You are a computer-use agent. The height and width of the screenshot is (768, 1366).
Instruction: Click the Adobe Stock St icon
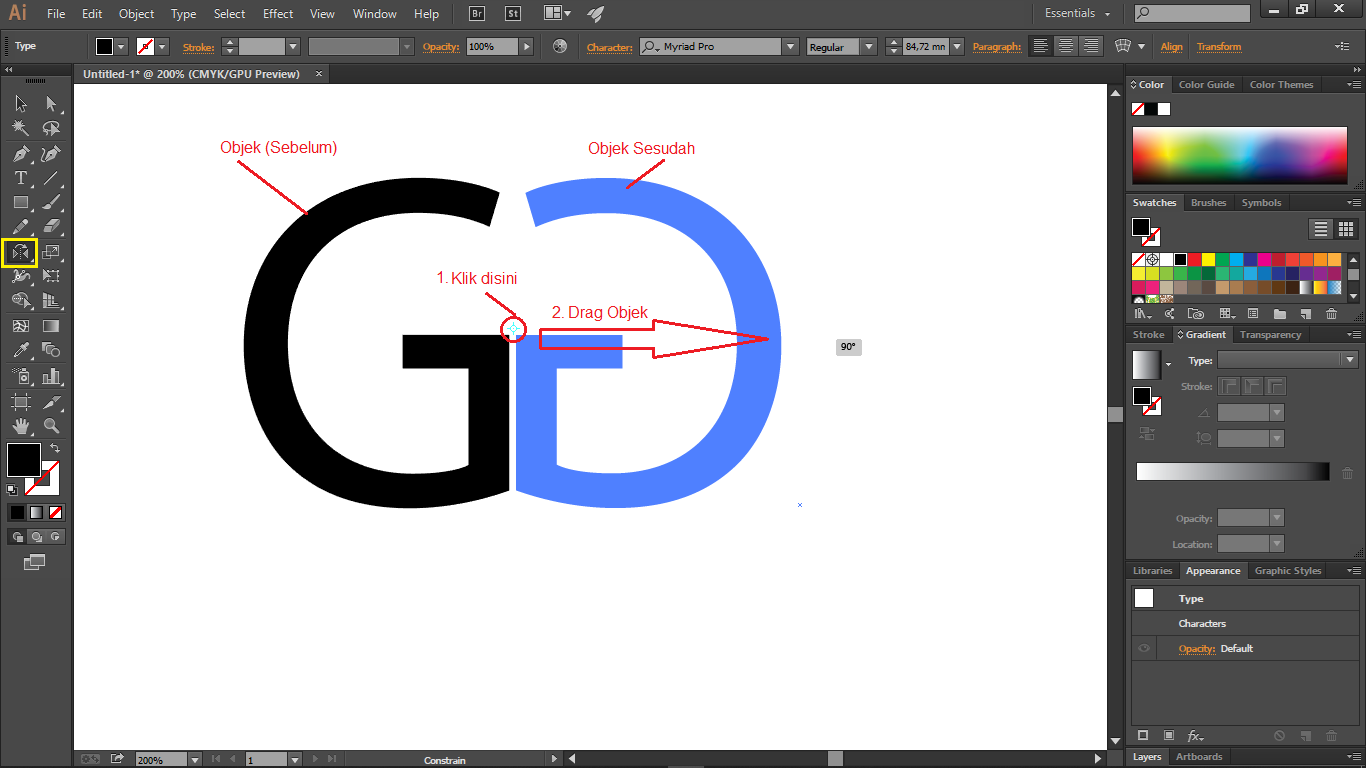click(x=513, y=14)
